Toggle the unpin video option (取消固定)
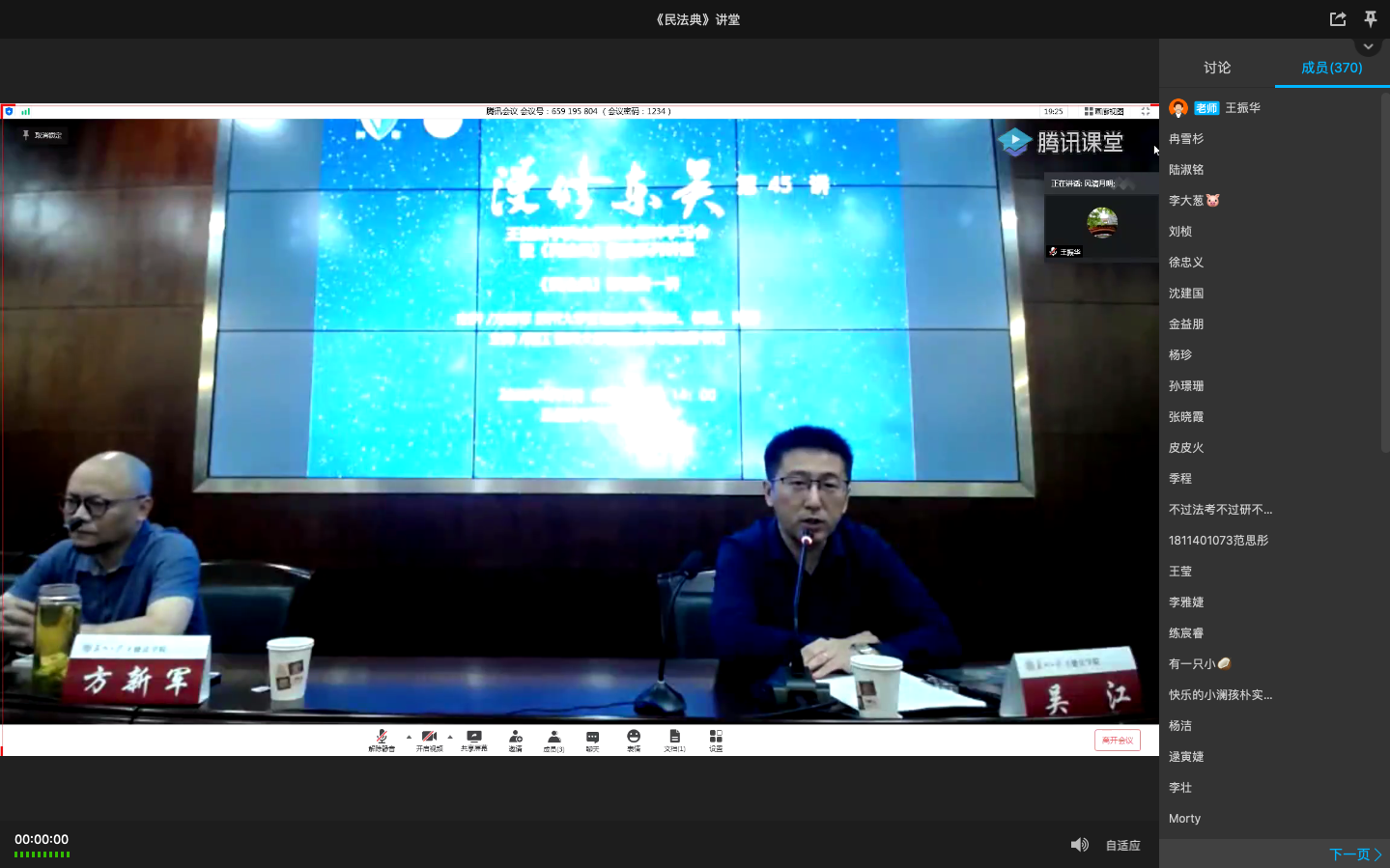 [43, 135]
